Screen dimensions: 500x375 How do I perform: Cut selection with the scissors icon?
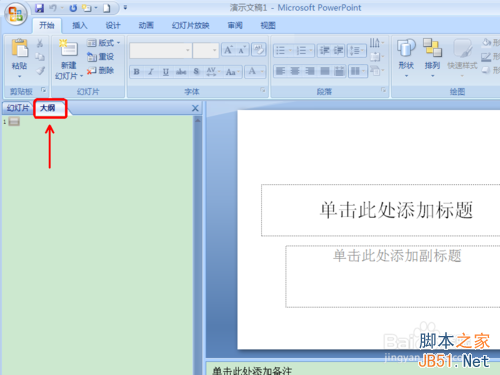click(40, 43)
